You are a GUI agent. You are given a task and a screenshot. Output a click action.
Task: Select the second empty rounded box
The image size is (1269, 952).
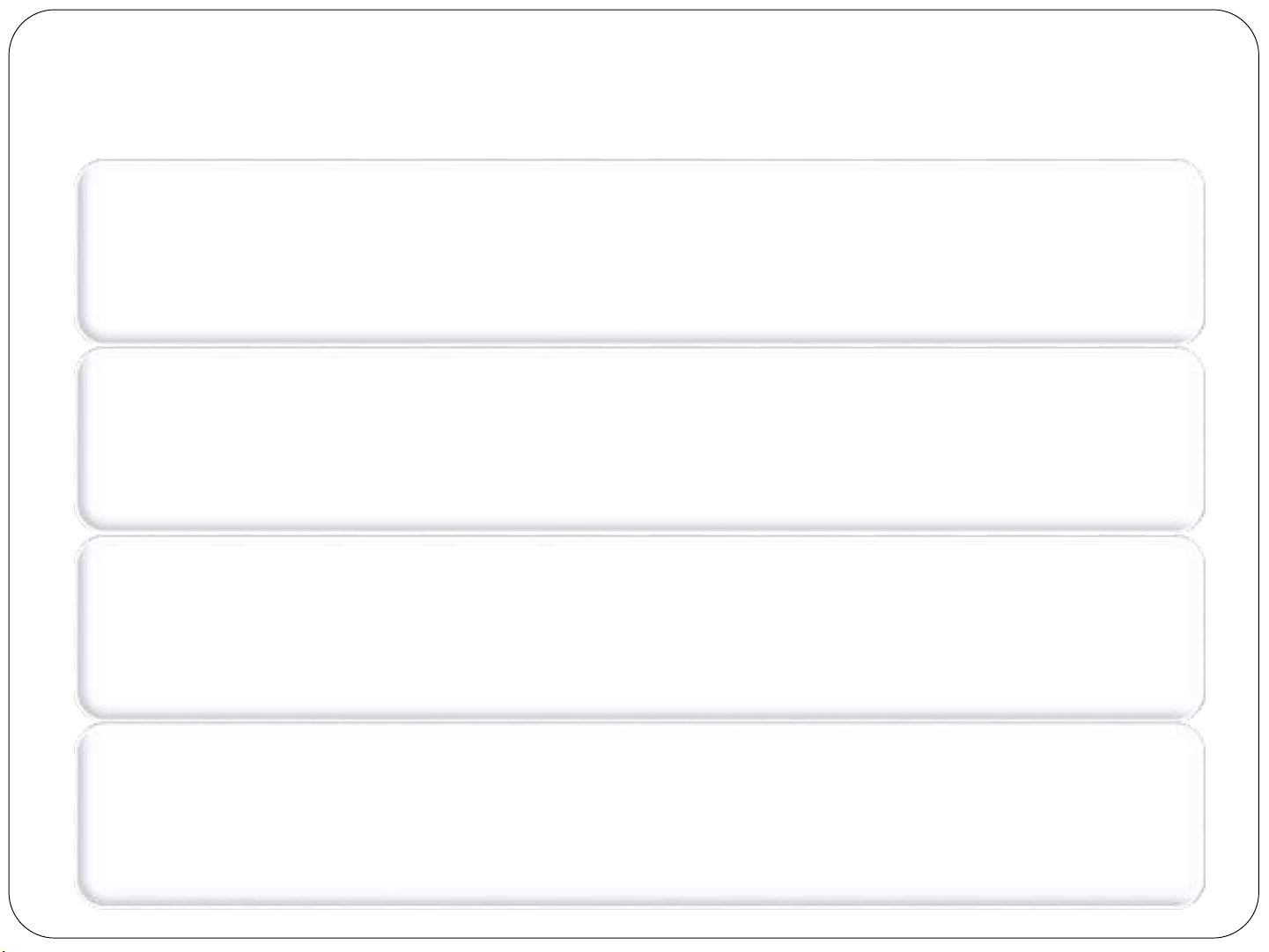pos(640,439)
